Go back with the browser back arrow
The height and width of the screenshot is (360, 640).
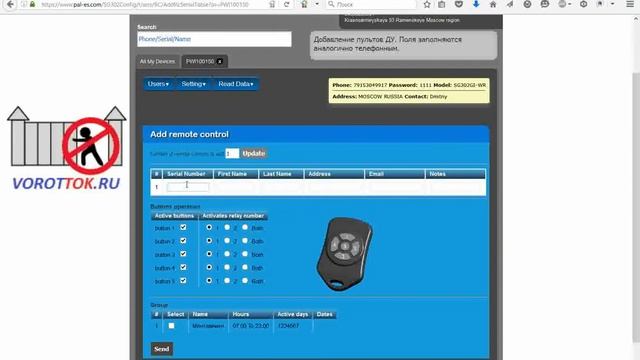(10, 4)
